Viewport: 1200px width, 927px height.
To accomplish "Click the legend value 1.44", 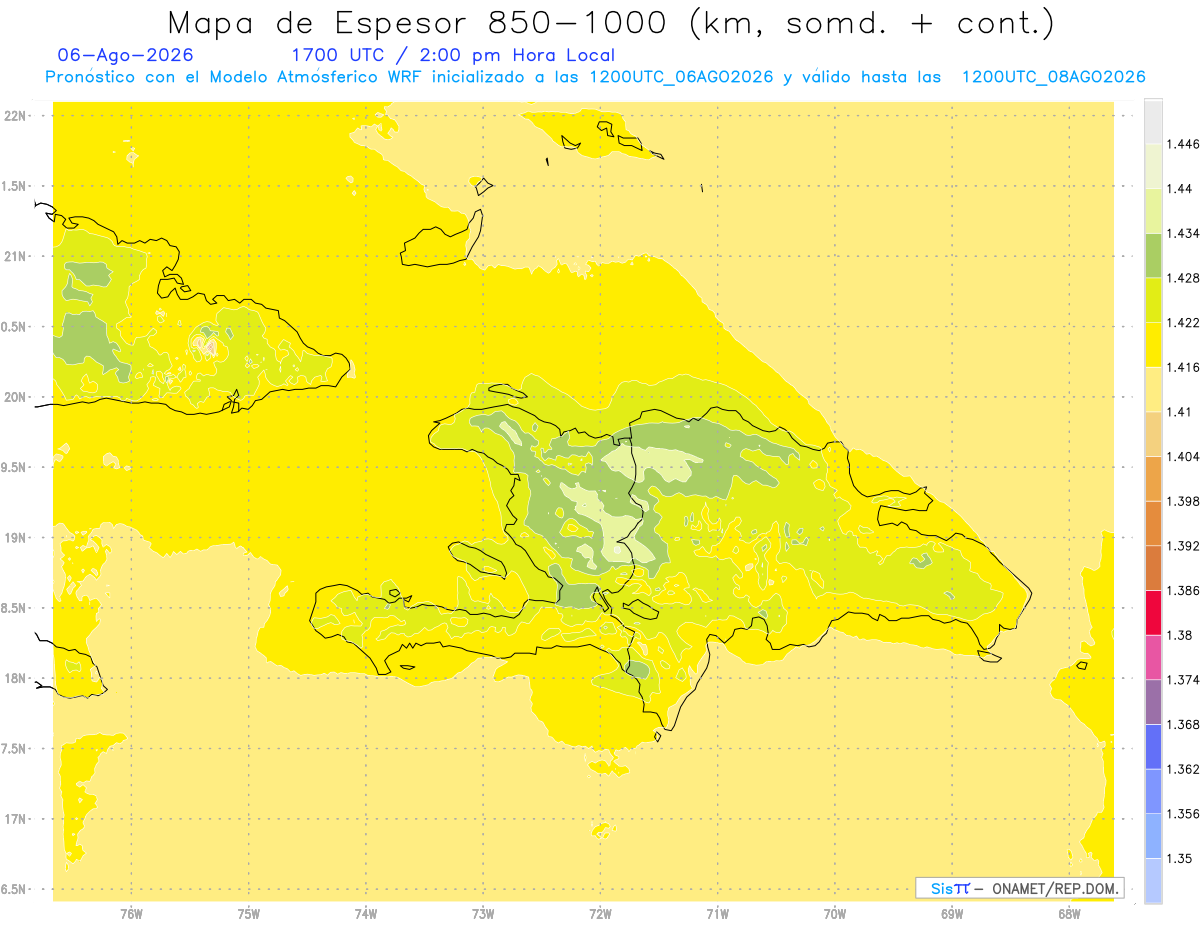I will click(1179, 189).
